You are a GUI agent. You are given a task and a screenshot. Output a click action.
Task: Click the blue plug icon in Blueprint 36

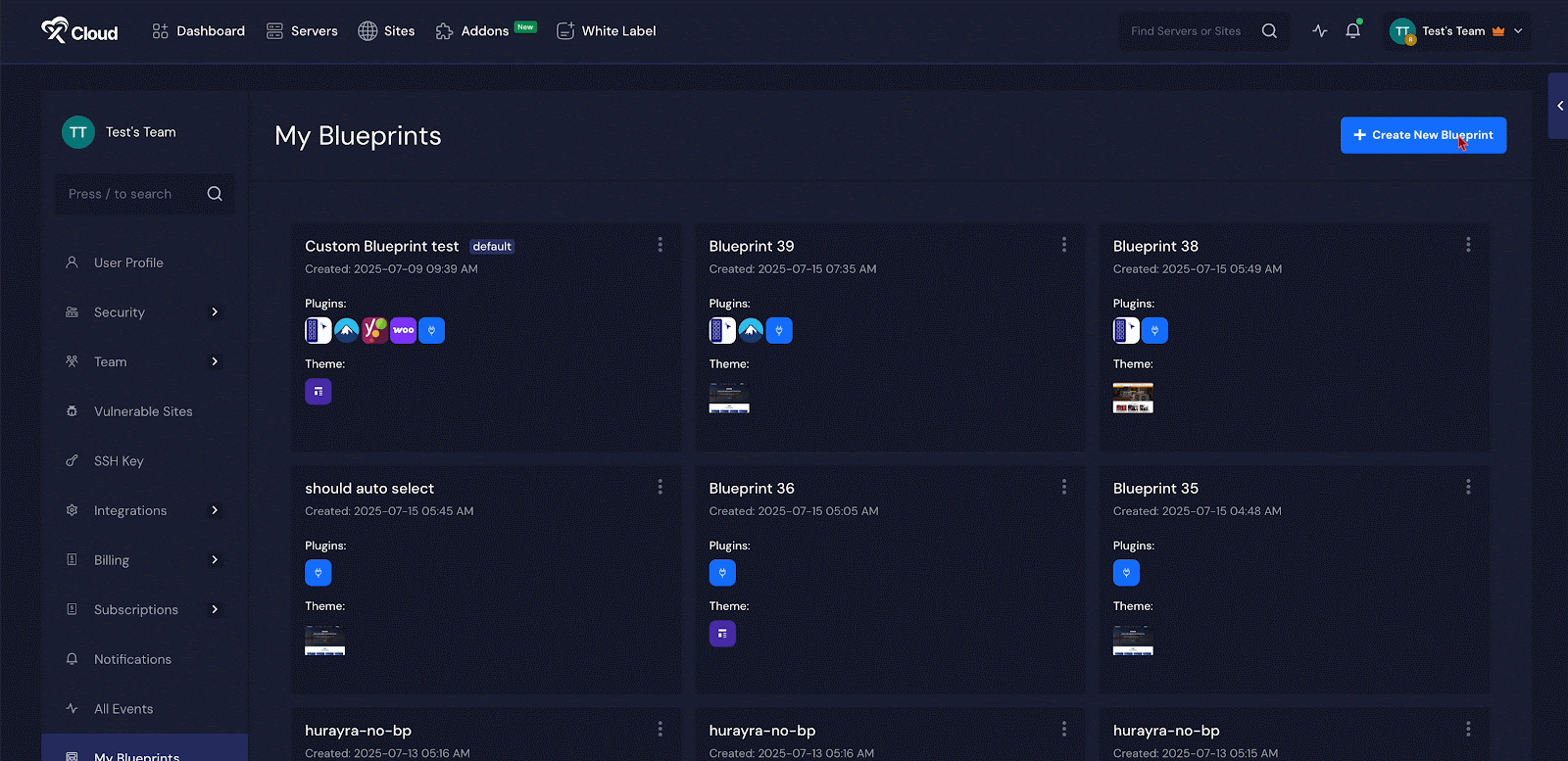point(722,573)
